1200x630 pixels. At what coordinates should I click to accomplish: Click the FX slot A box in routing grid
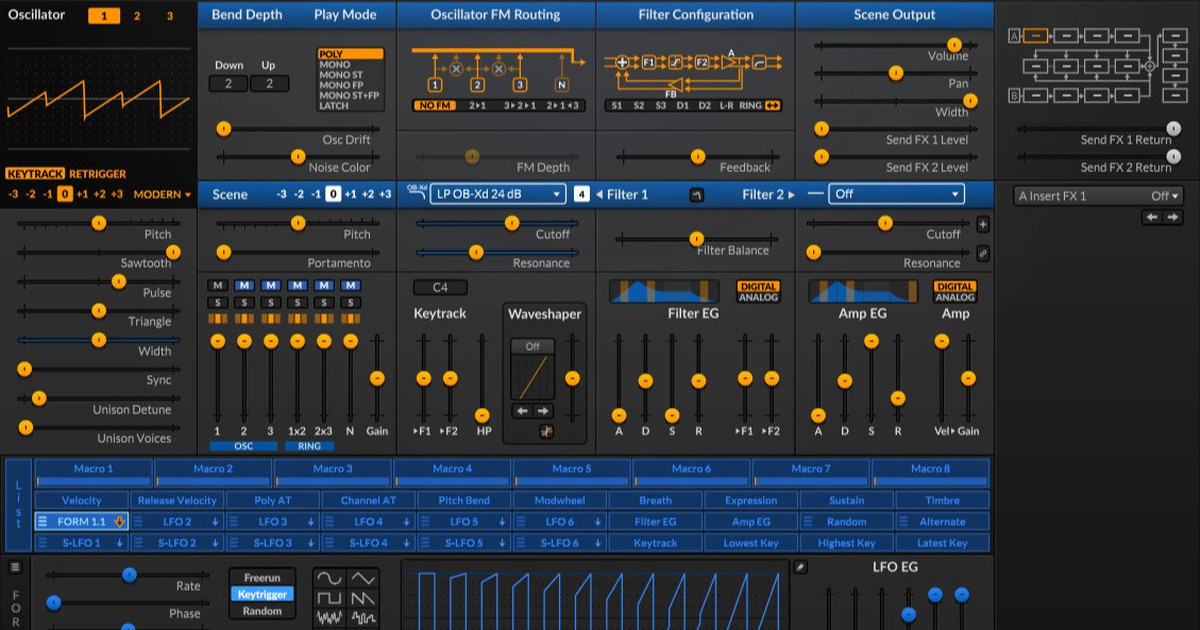(x=1037, y=36)
